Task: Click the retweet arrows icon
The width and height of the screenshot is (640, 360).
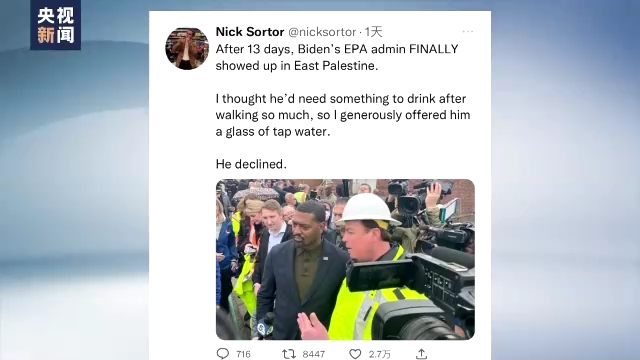Action: point(289,354)
